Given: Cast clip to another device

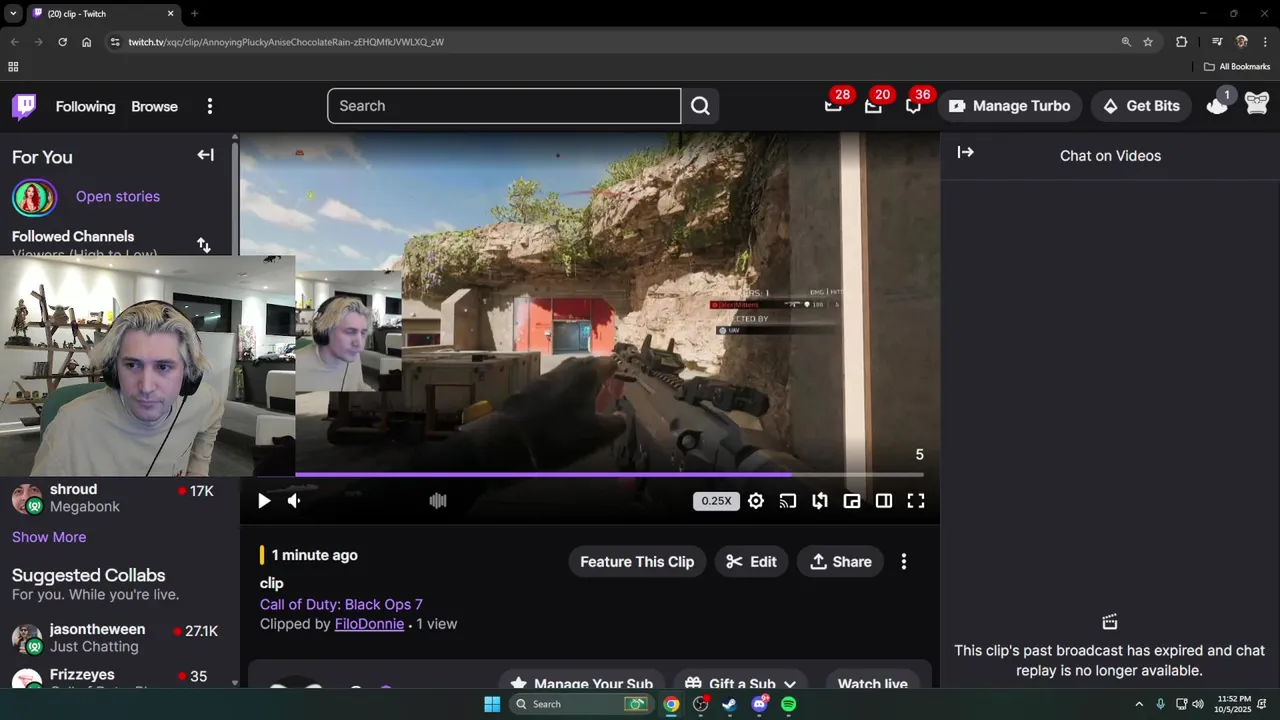Looking at the screenshot, I should click(788, 501).
